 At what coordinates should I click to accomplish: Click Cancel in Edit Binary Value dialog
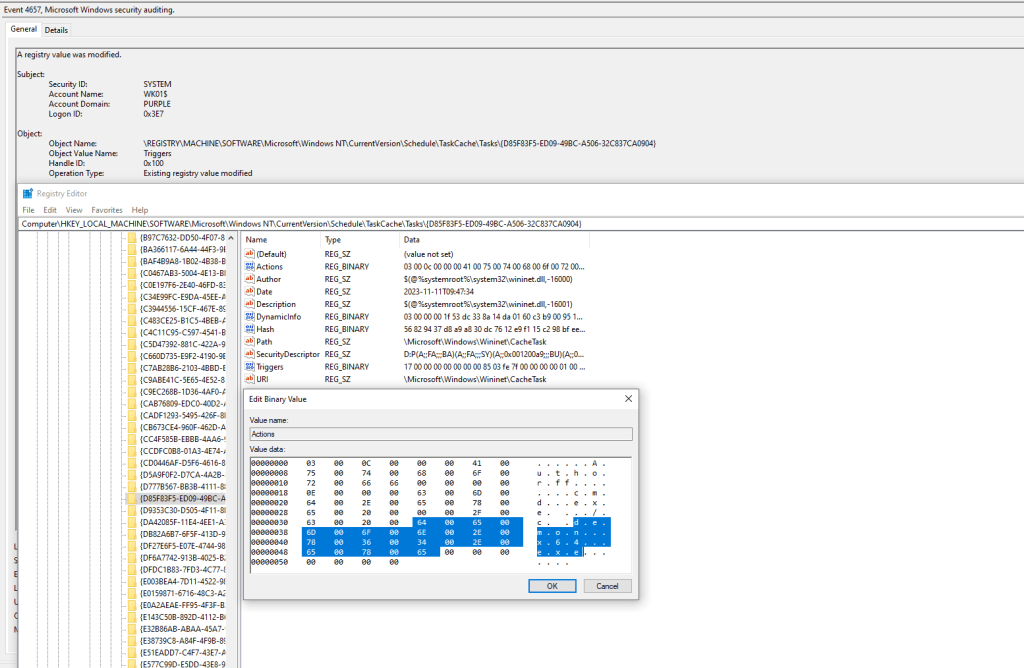tap(607, 586)
